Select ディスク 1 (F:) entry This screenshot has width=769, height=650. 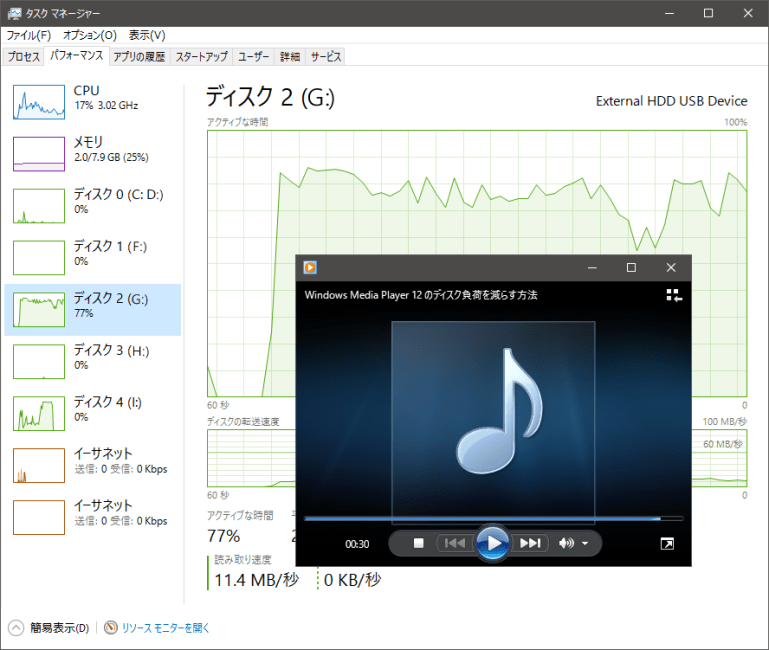point(93,258)
